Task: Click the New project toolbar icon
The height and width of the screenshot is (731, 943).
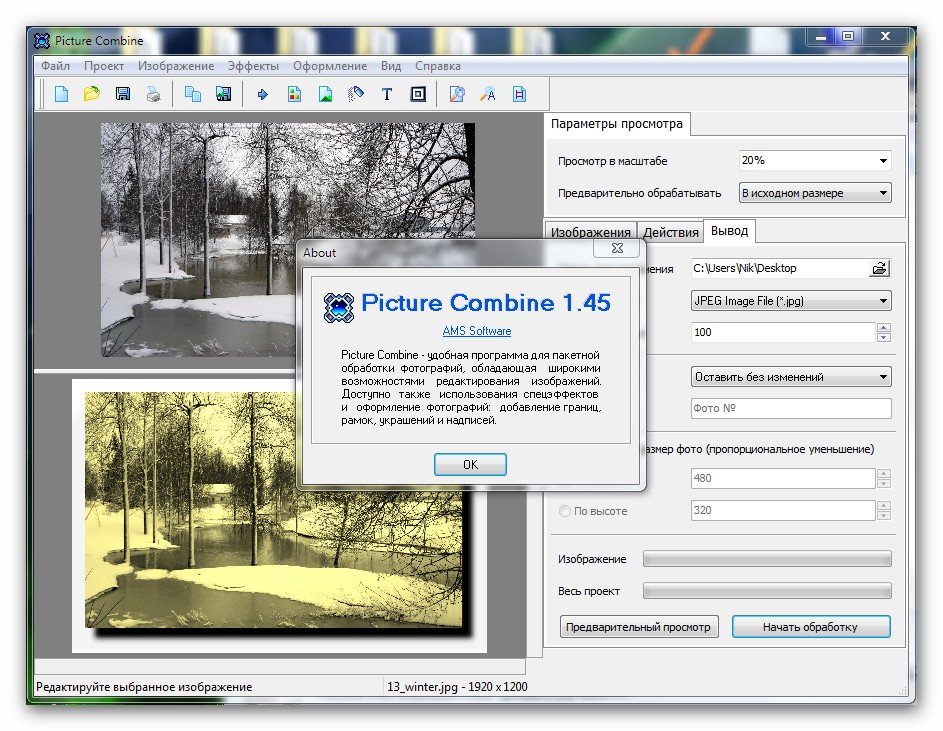Action: click(62, 95)
